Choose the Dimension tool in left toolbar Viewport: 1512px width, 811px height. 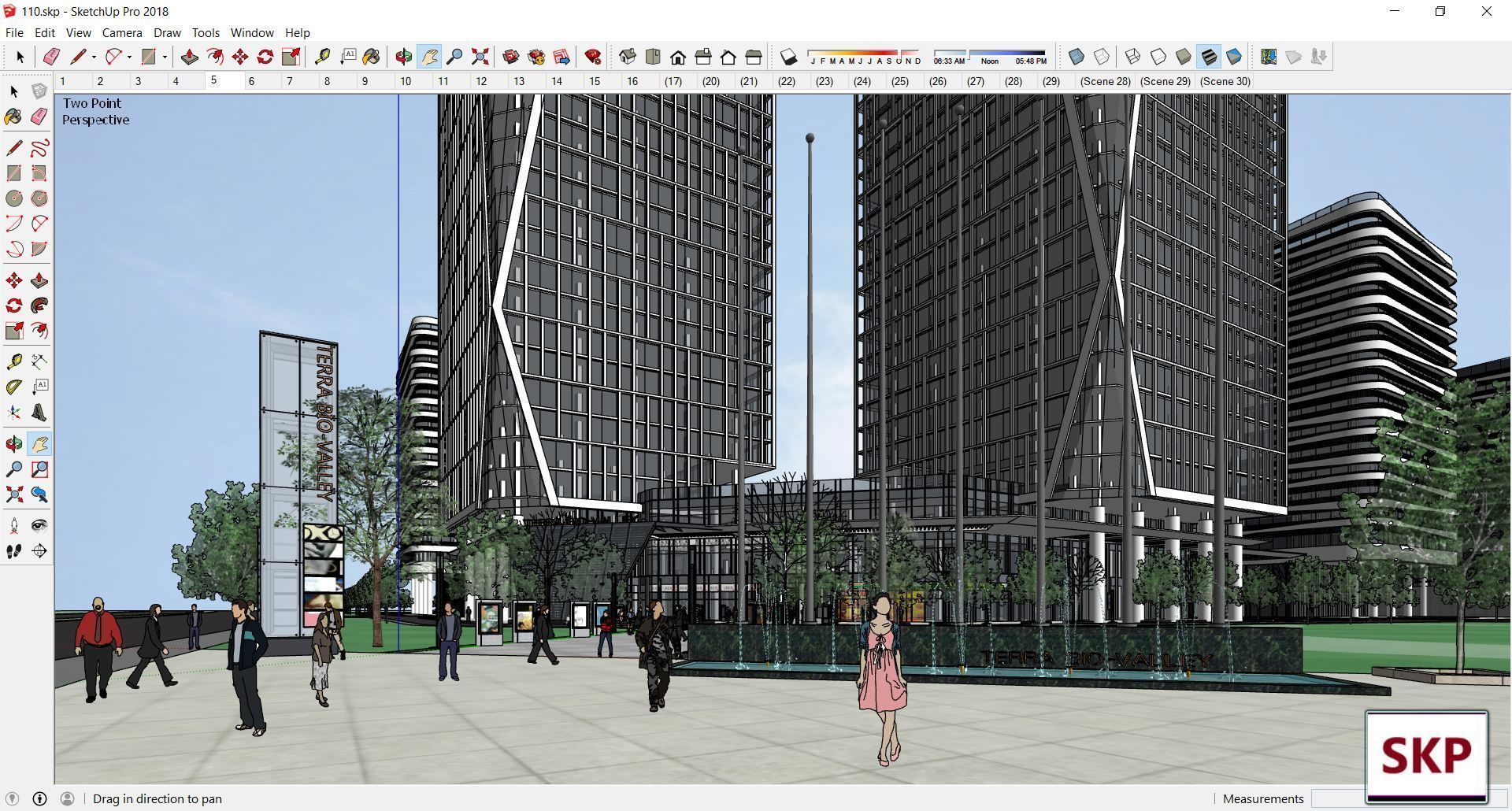coord(39,362)
